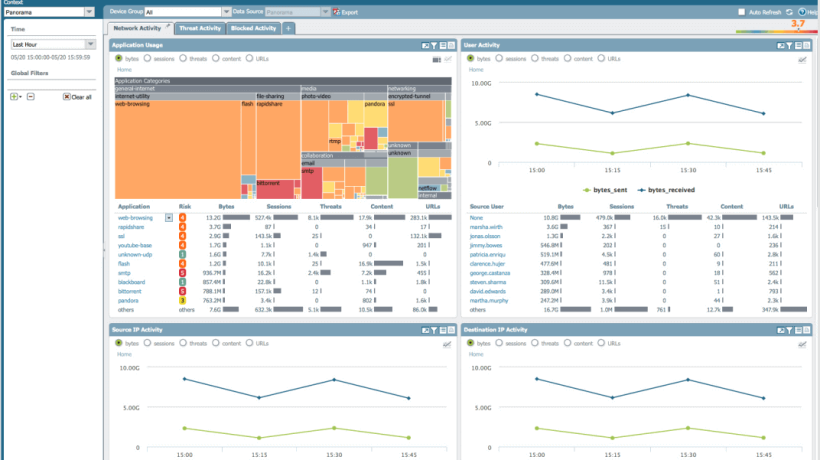Click line chart icon in User Activity panel

[x=801, y=59]
